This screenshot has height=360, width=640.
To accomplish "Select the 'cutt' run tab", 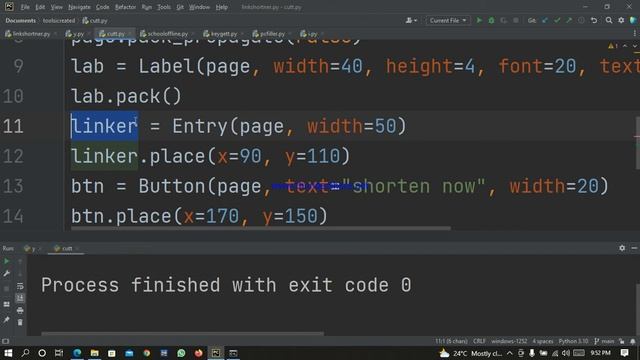I will (x=66, y=248).
